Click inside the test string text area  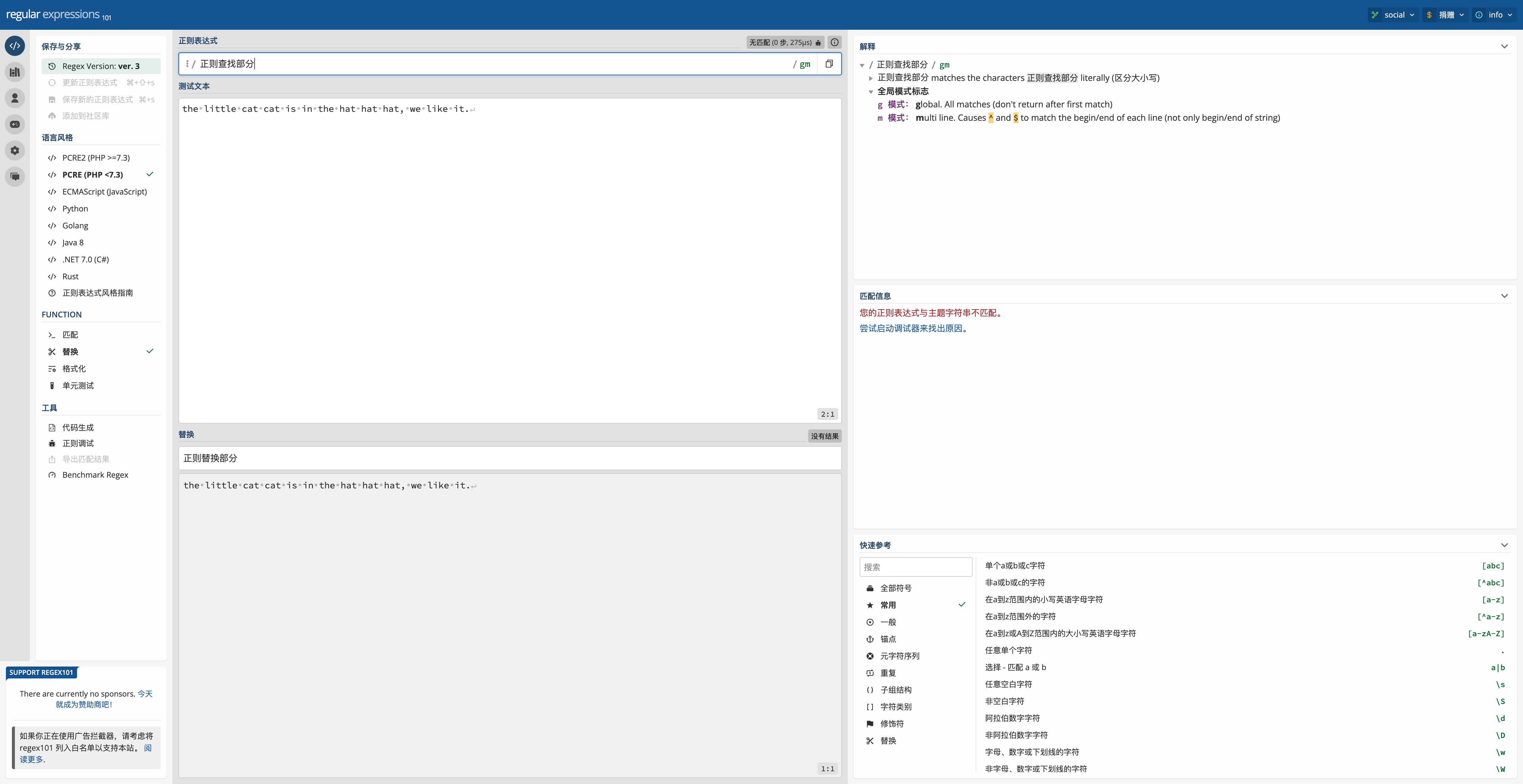510,260
